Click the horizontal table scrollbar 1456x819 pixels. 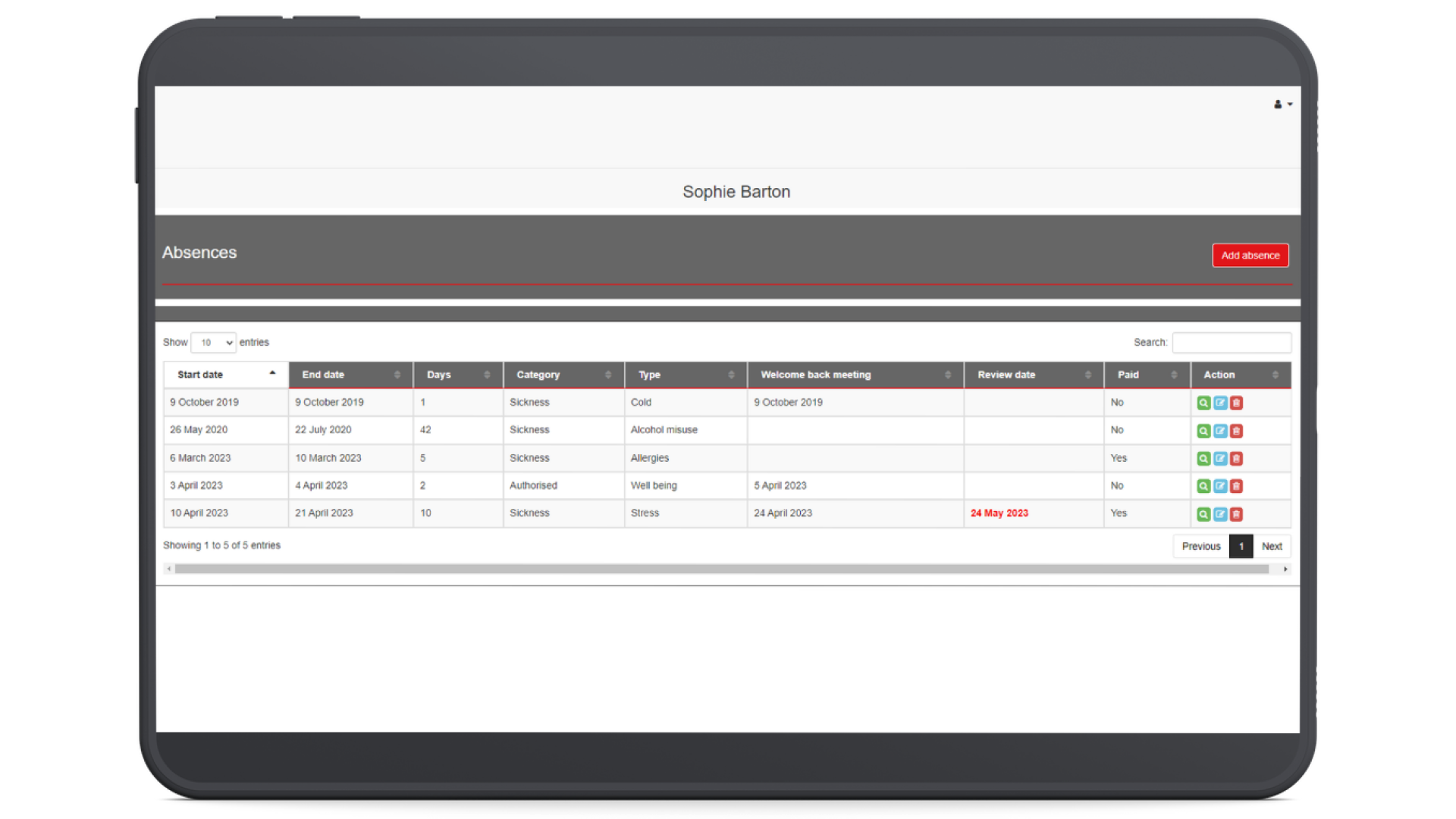pyautogui.click(x=720, y=569)
